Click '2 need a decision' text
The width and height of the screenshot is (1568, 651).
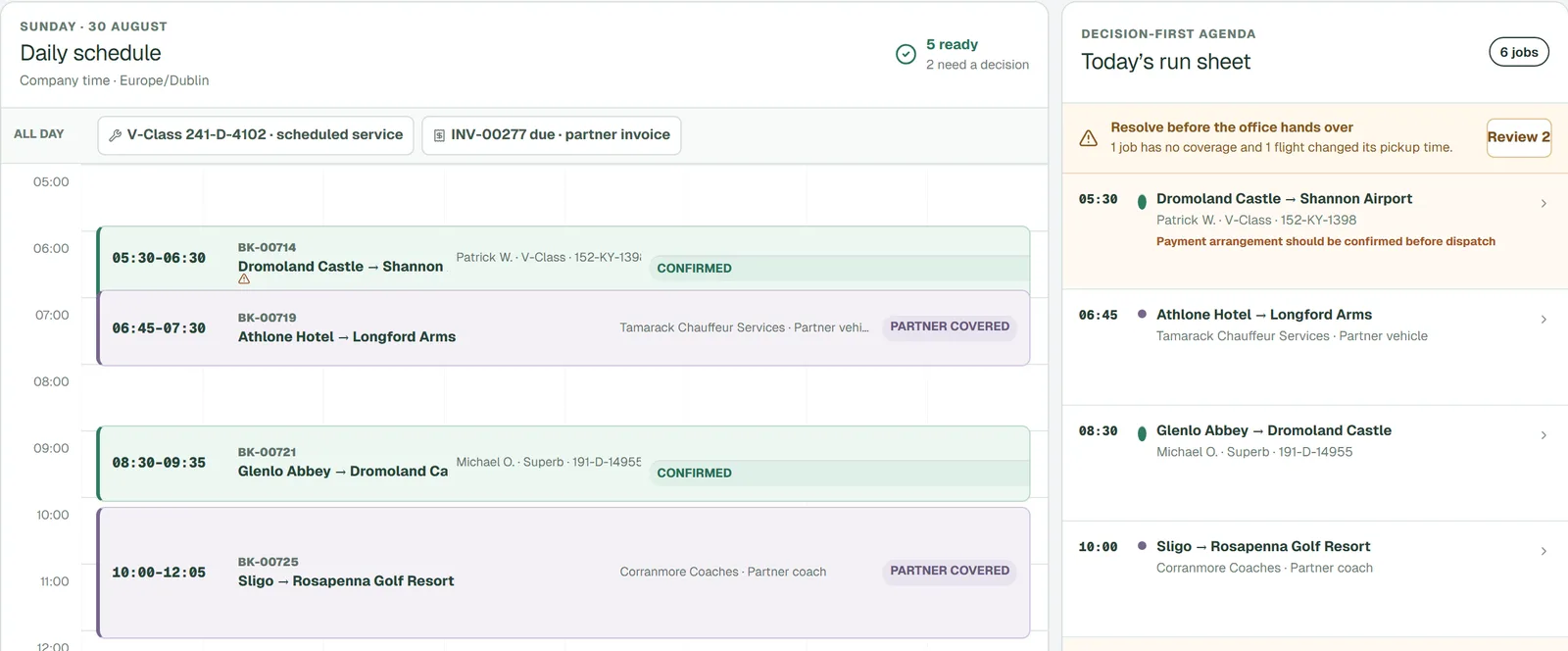click(x=977, y=65)
